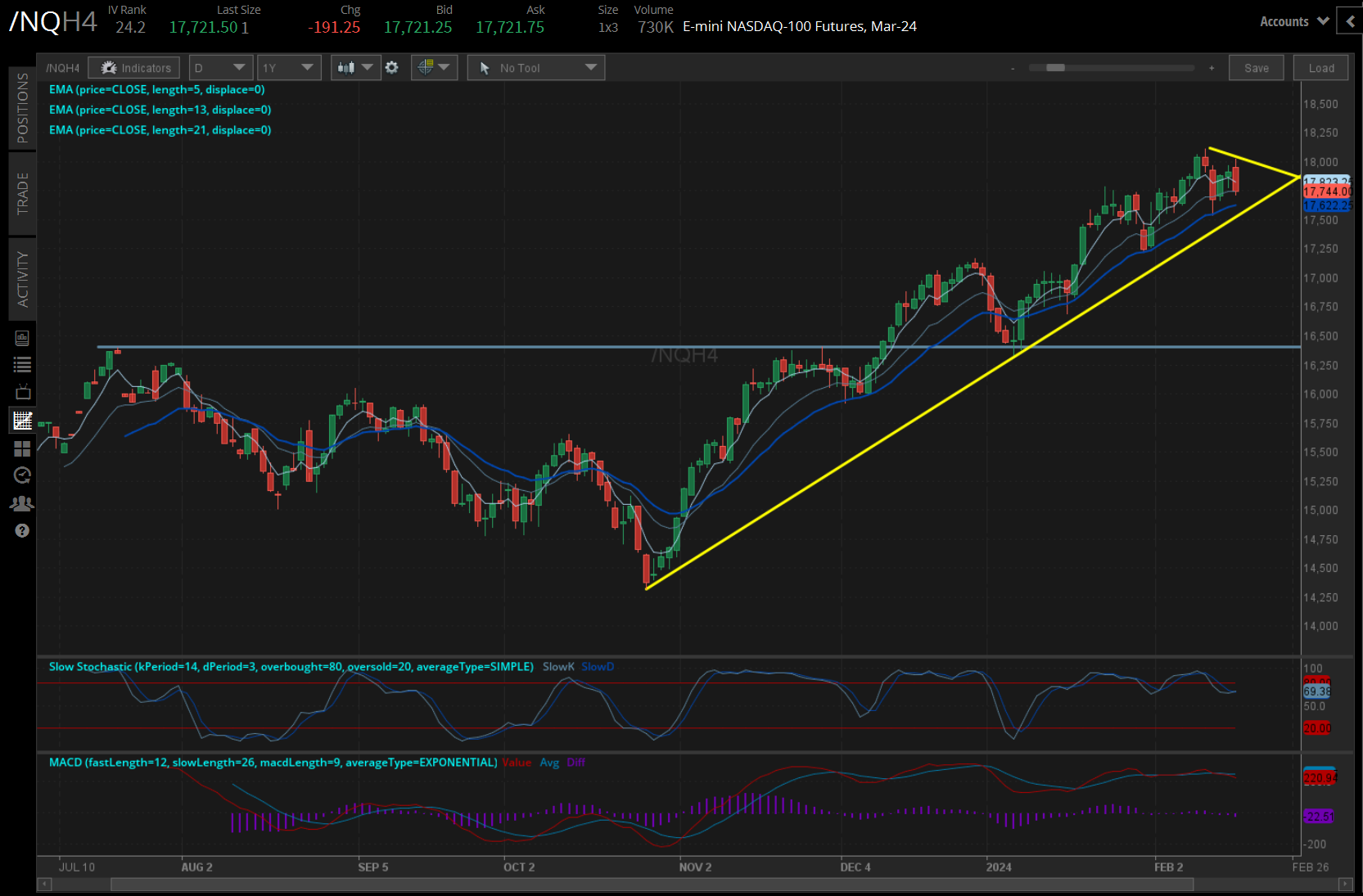Viewport: 1363px width, 896px height.
Task: Click the Save button
Action: (x=1256, y=67)
